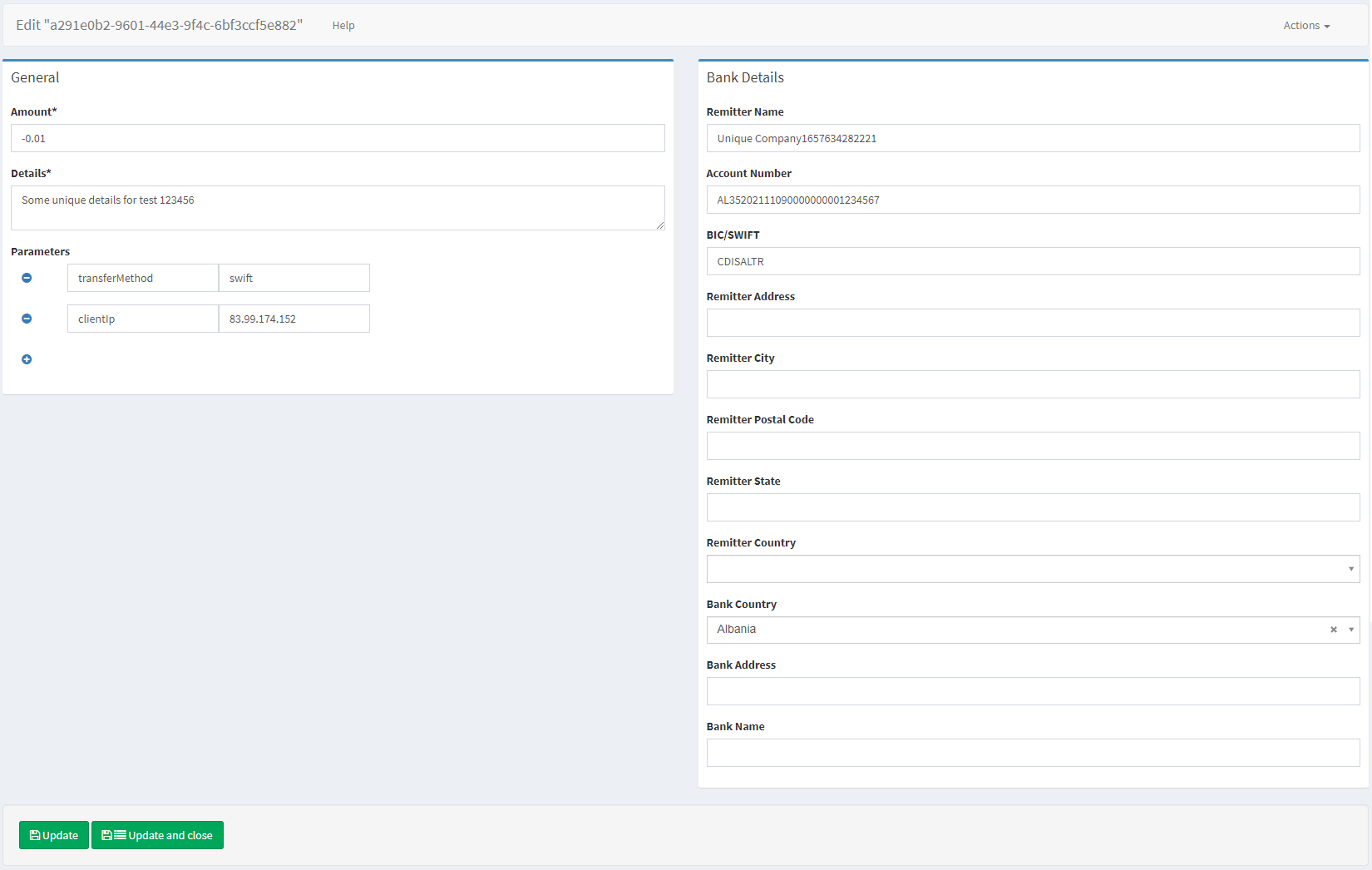Remove the transferMethod parameter row
Viewport: 1372px width, 870px height.
(27, 278)
